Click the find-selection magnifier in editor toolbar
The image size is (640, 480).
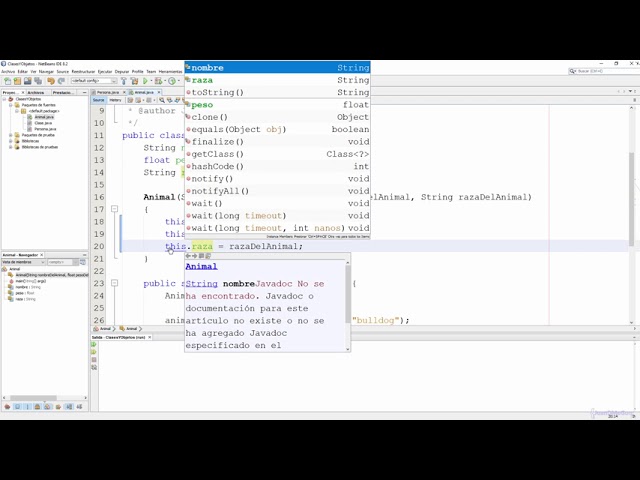pos(162,100)
